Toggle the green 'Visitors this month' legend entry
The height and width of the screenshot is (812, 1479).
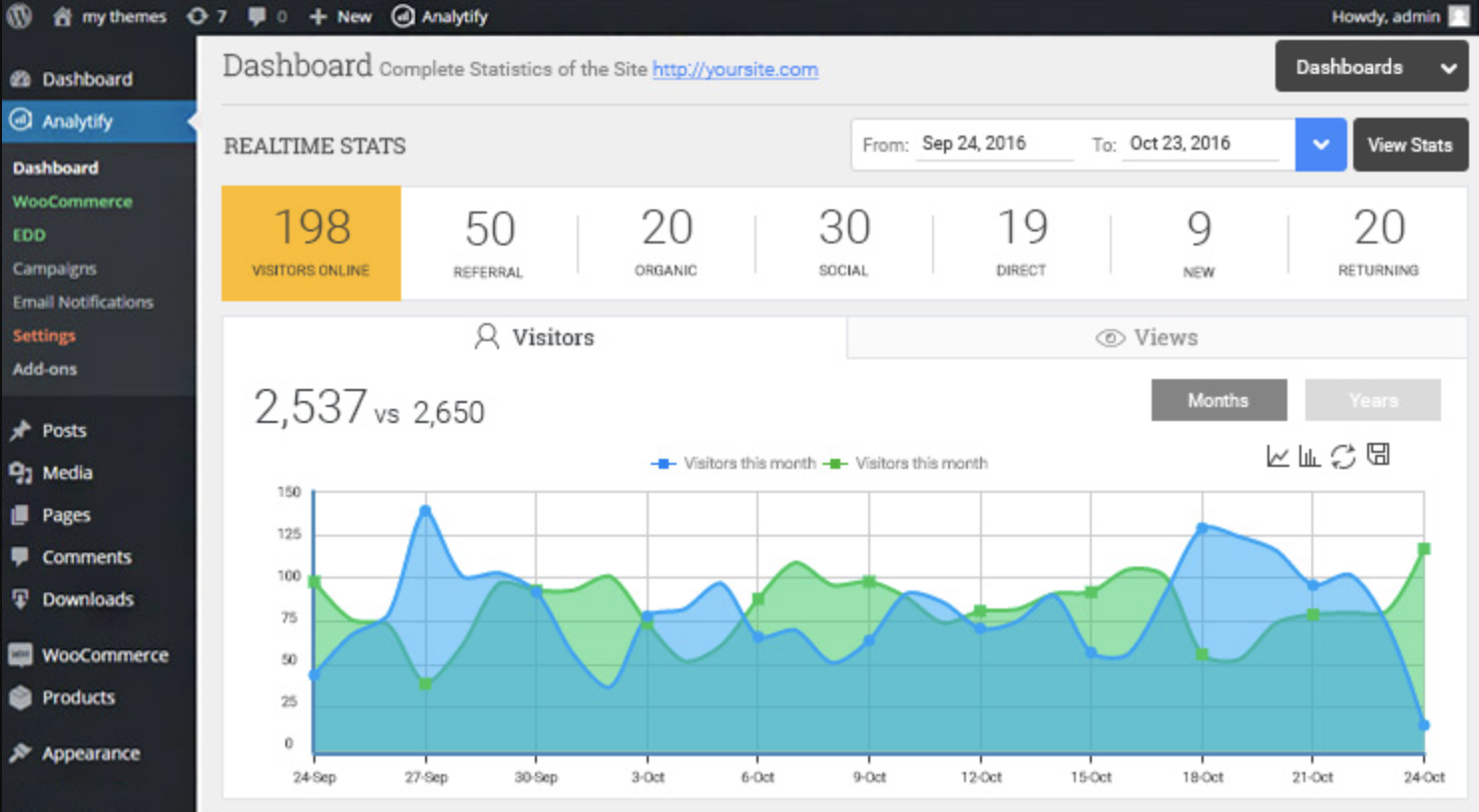point(906,462)
